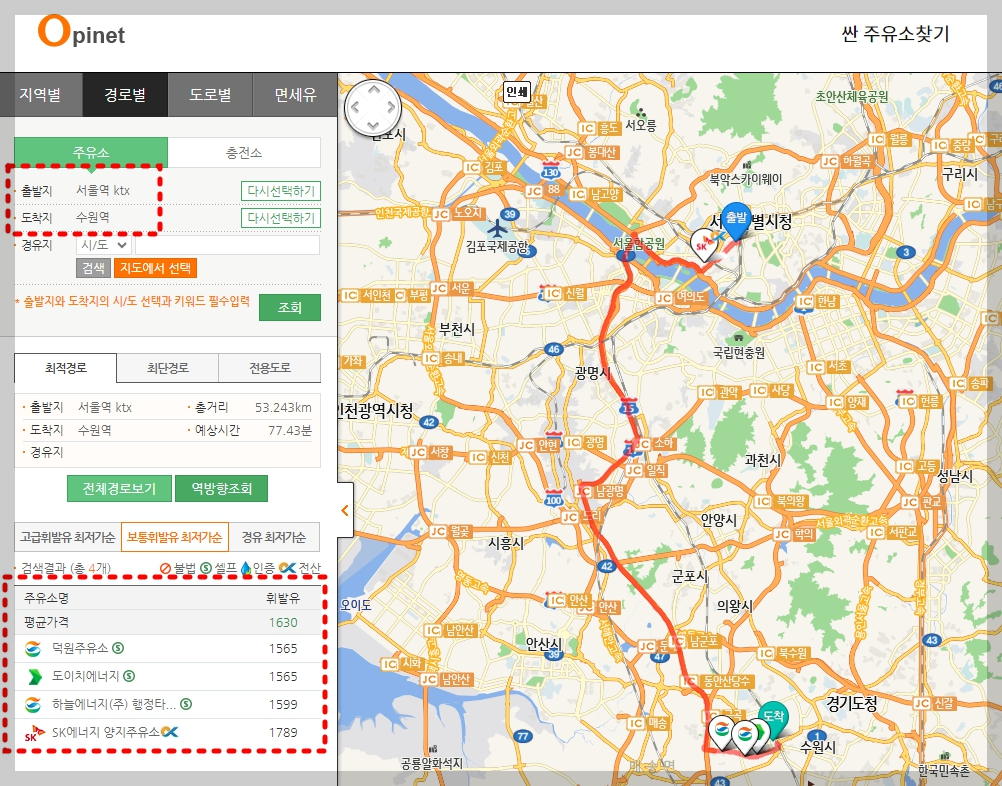Click the 도이치에너지 green arrow logo icon
This screenshot has height=786, width=1002.
34,676
